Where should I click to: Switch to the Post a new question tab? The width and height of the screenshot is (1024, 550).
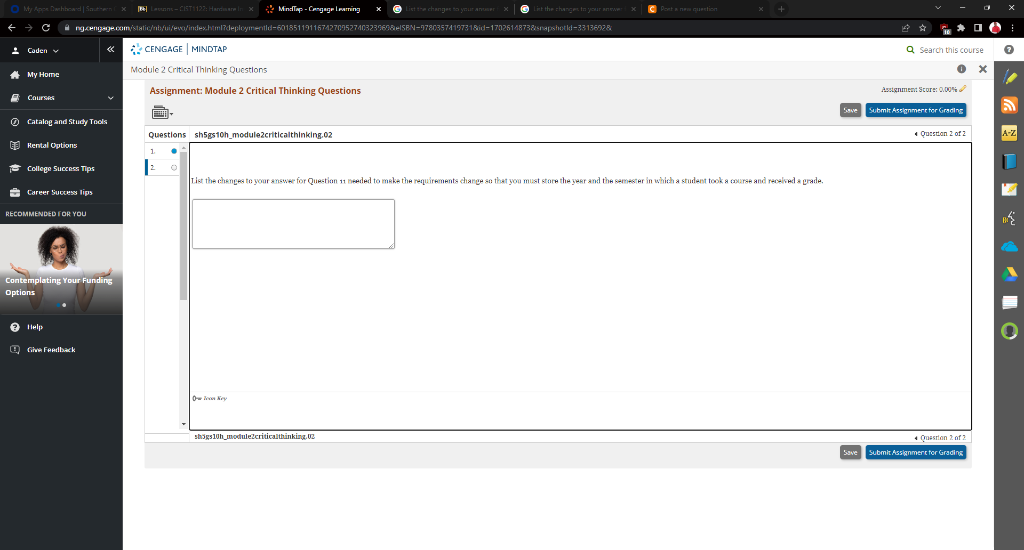tap(704, 9)
